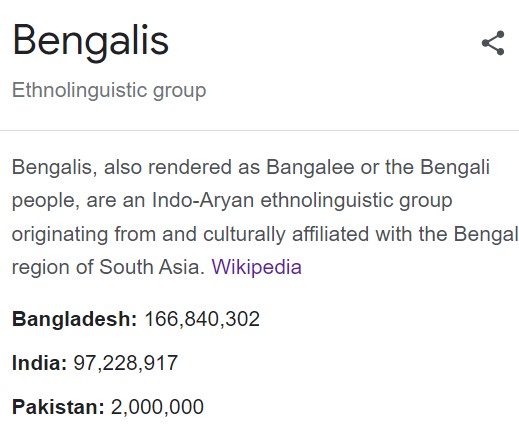Click the Ethnolinguistic group subtitle
Viewport: 519px width, 441px height.
(x=109, y=91)
